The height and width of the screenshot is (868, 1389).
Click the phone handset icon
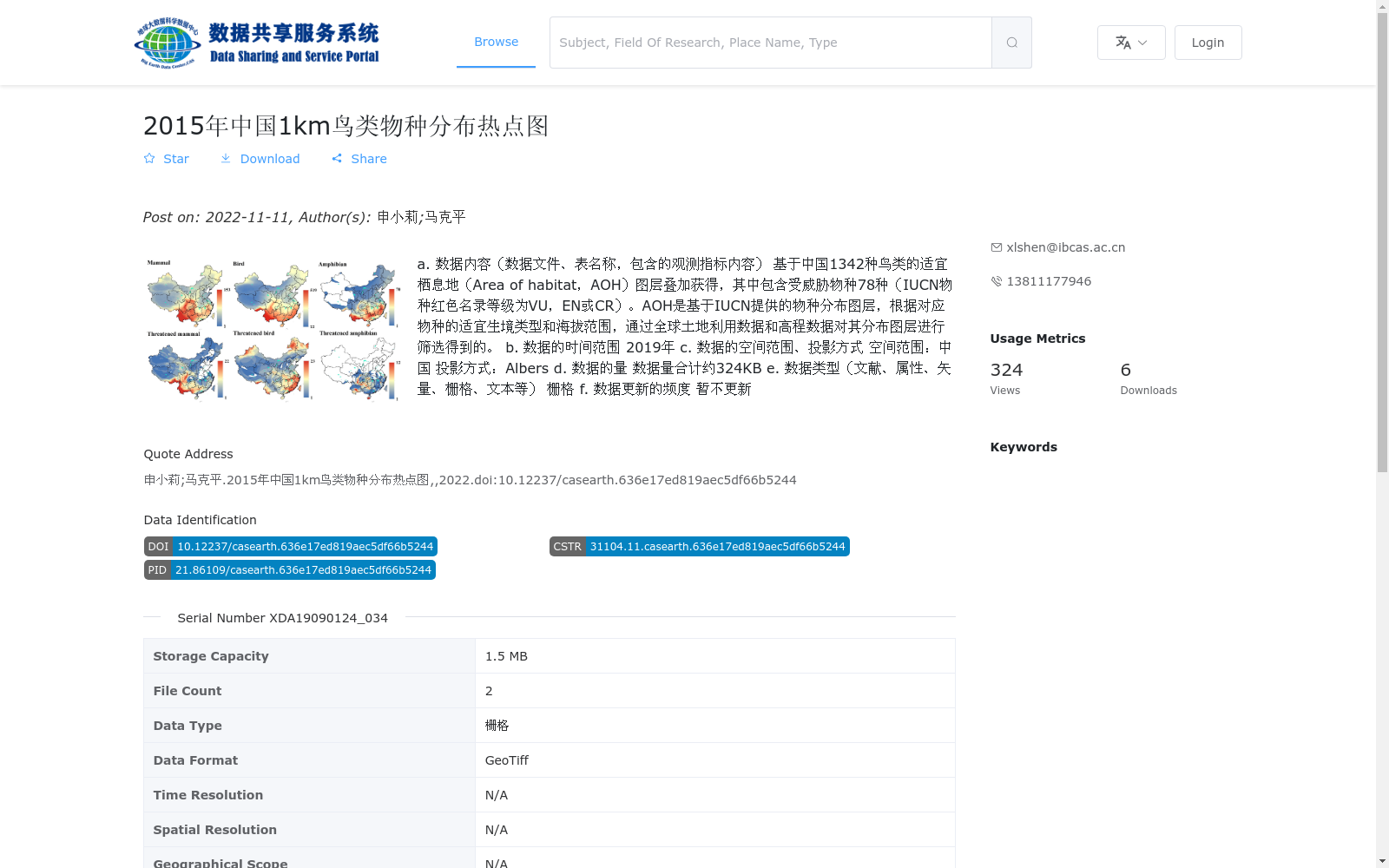[x=997, y=281]
